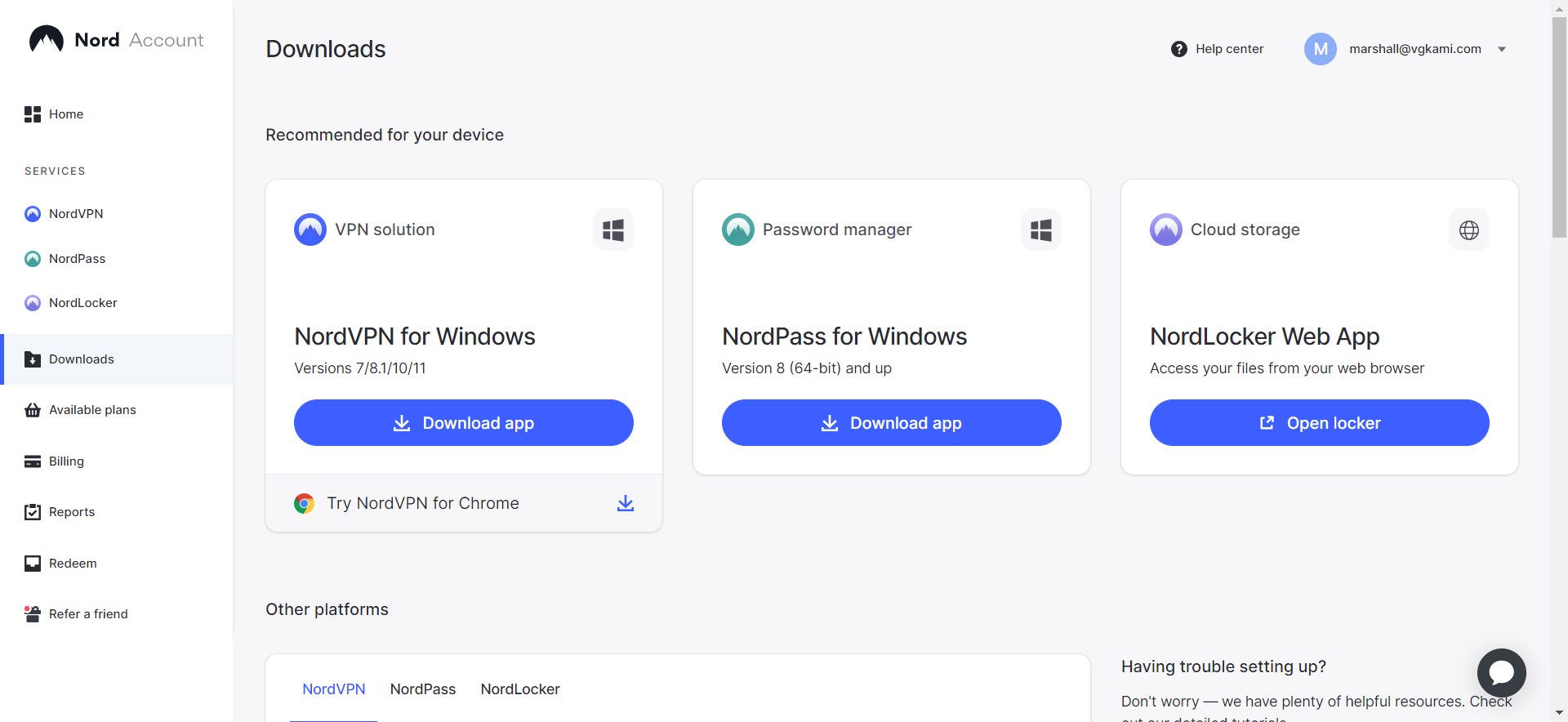
Task: Click the NordLocker sidebar service icon
Action: click(33, 303)
